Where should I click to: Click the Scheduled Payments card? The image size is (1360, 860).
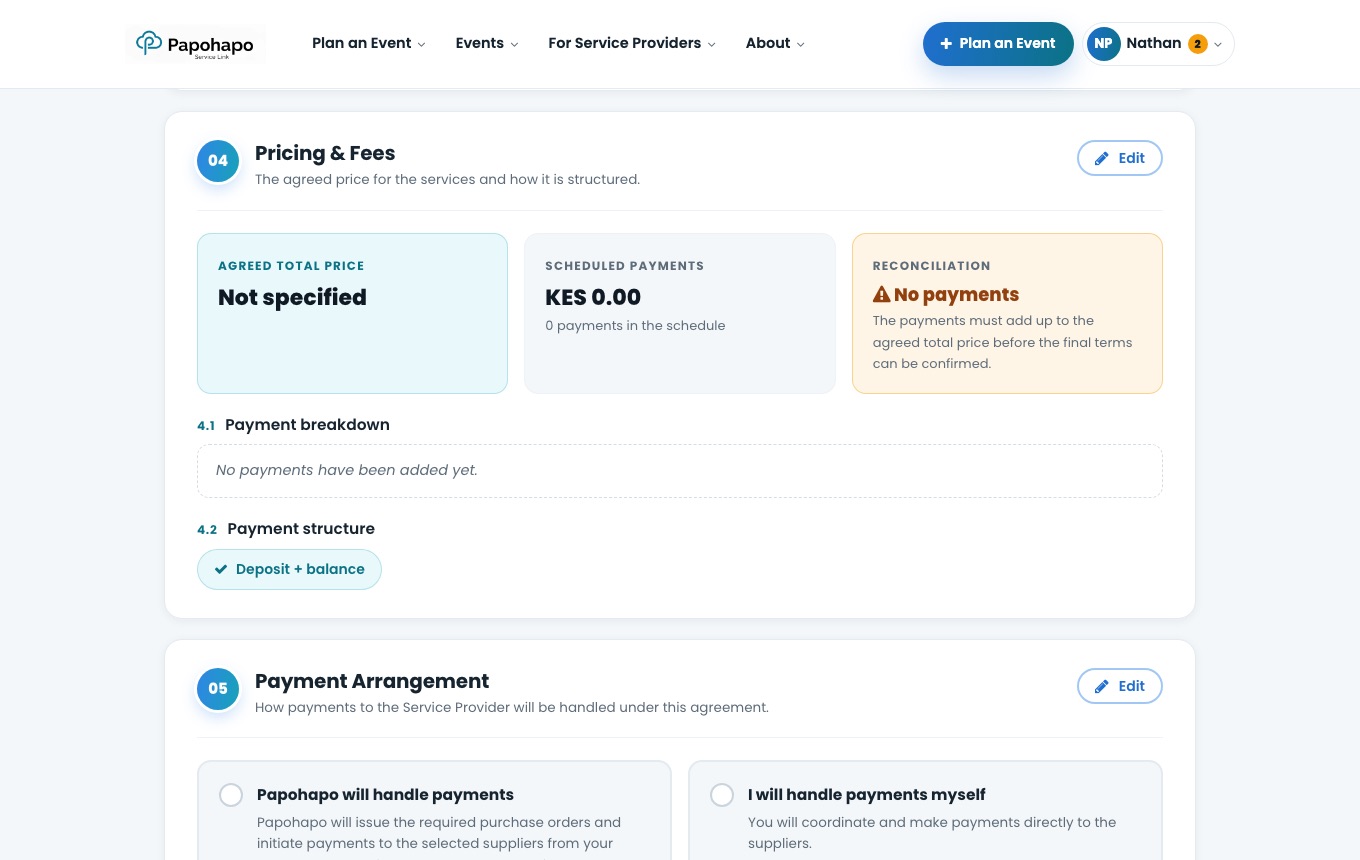680,313
